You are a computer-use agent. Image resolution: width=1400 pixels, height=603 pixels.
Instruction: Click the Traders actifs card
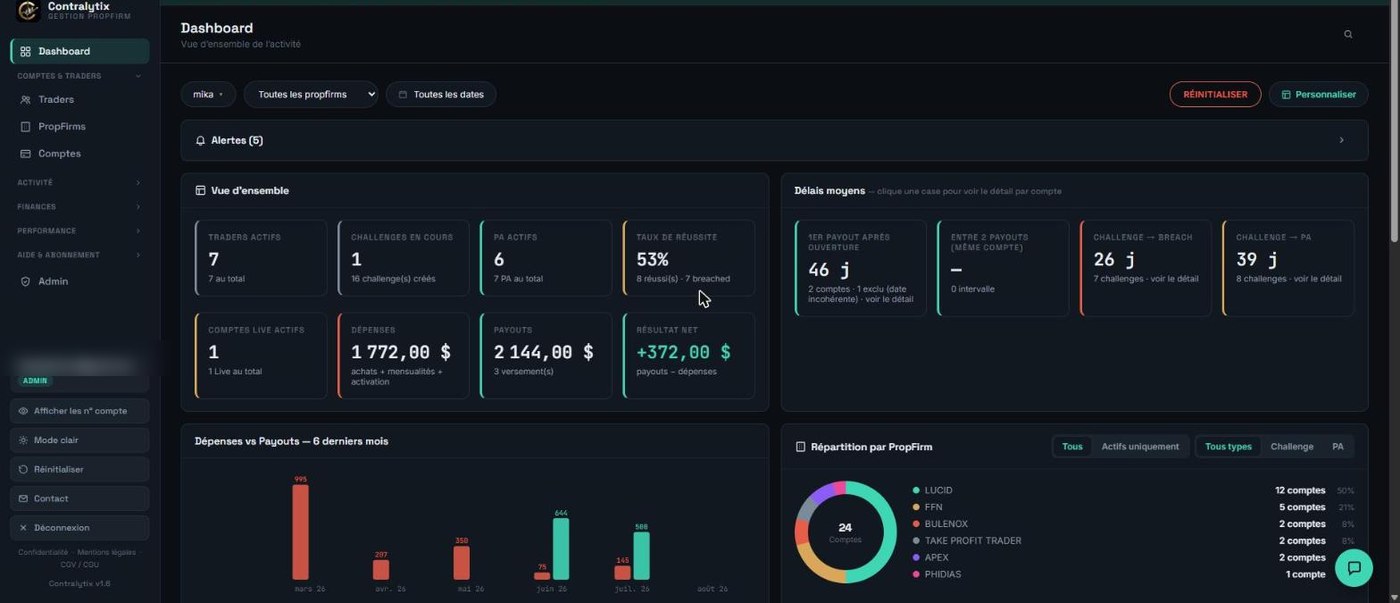(x=261, y=258)
